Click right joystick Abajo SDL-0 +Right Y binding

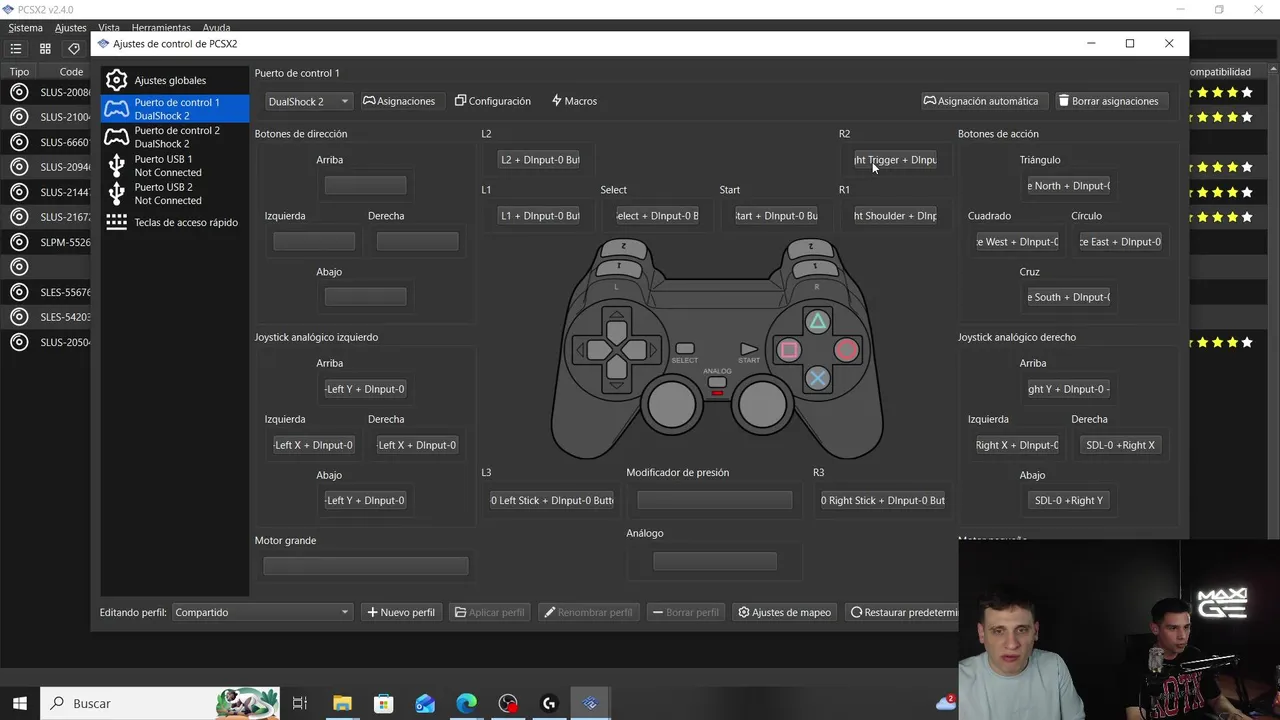(1068, 500)
